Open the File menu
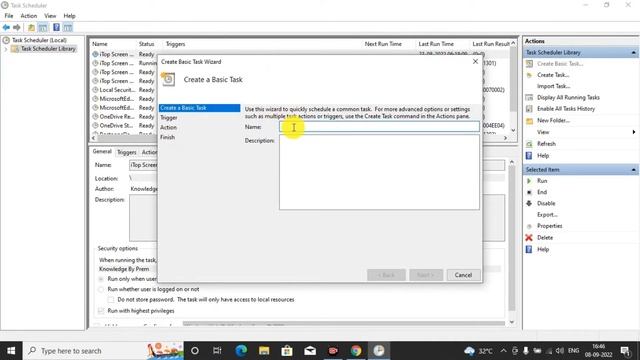The width and height of the screenshot is (640, 360). click(x=9, y=16)
